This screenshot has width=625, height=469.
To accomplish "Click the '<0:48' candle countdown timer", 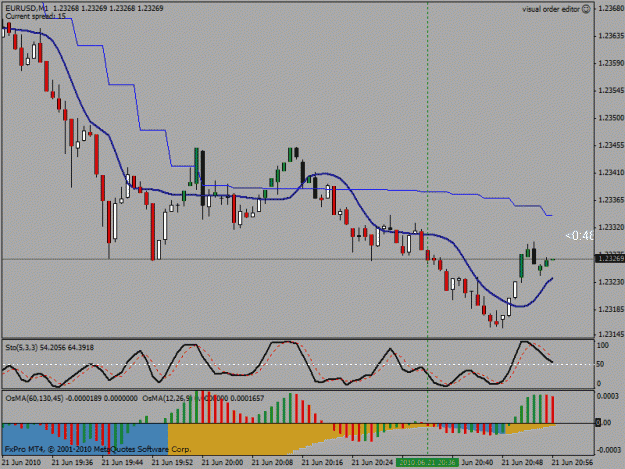I will coord(579,236).
